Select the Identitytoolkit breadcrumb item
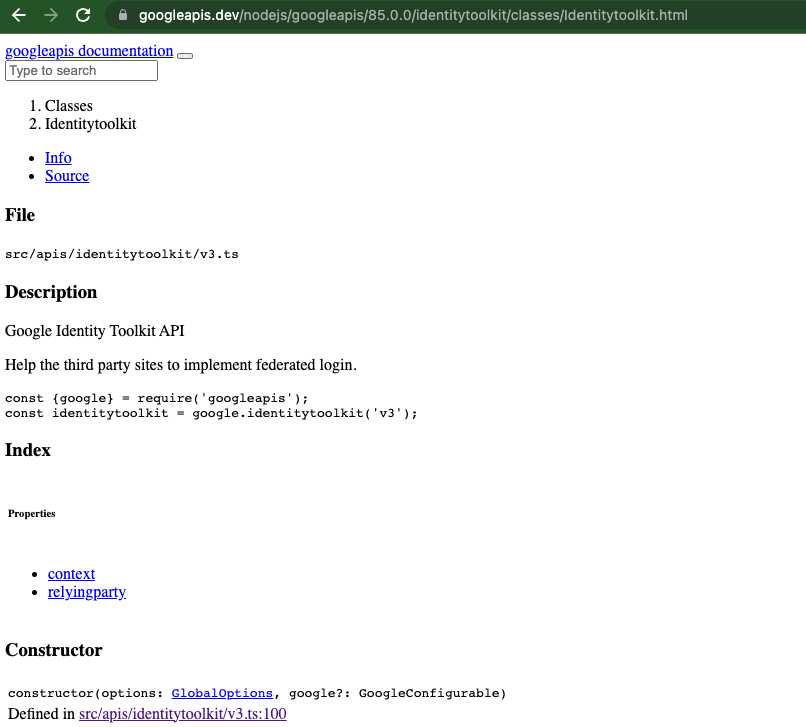The height and width of the screenshot is (727, 806). pyautogui.click(x=90, y=124)
